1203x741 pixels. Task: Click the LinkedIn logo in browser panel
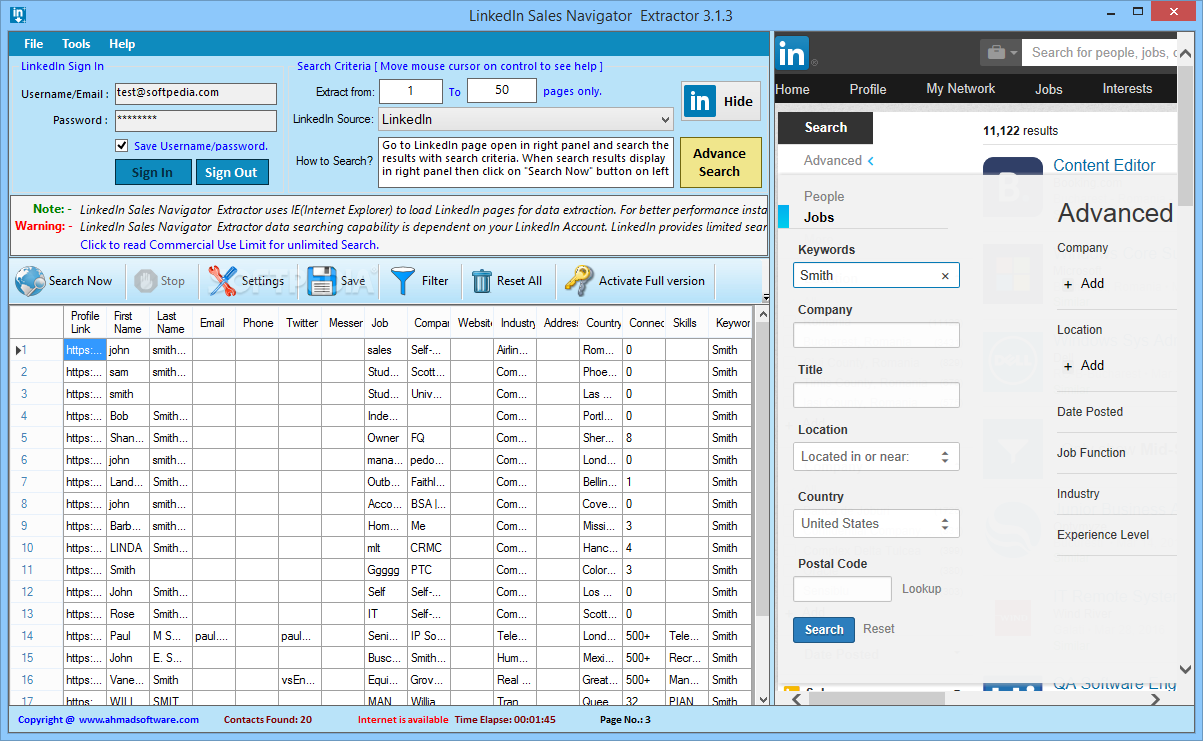[793, 53]
